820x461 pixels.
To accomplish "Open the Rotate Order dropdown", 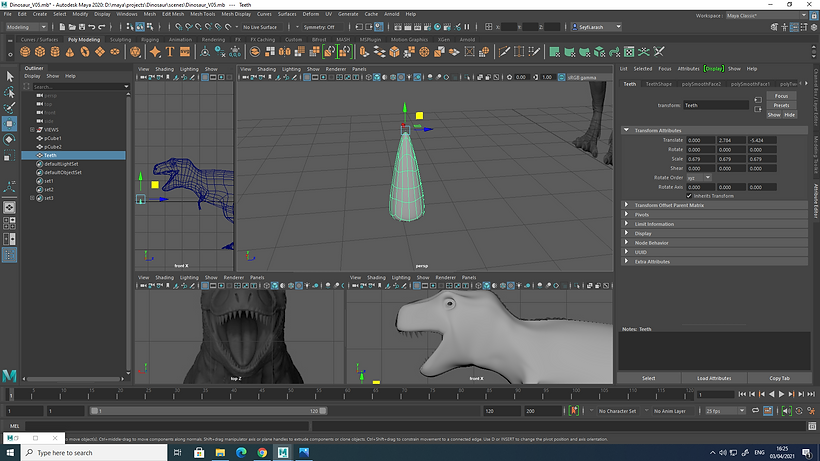I will click(699, 178).
